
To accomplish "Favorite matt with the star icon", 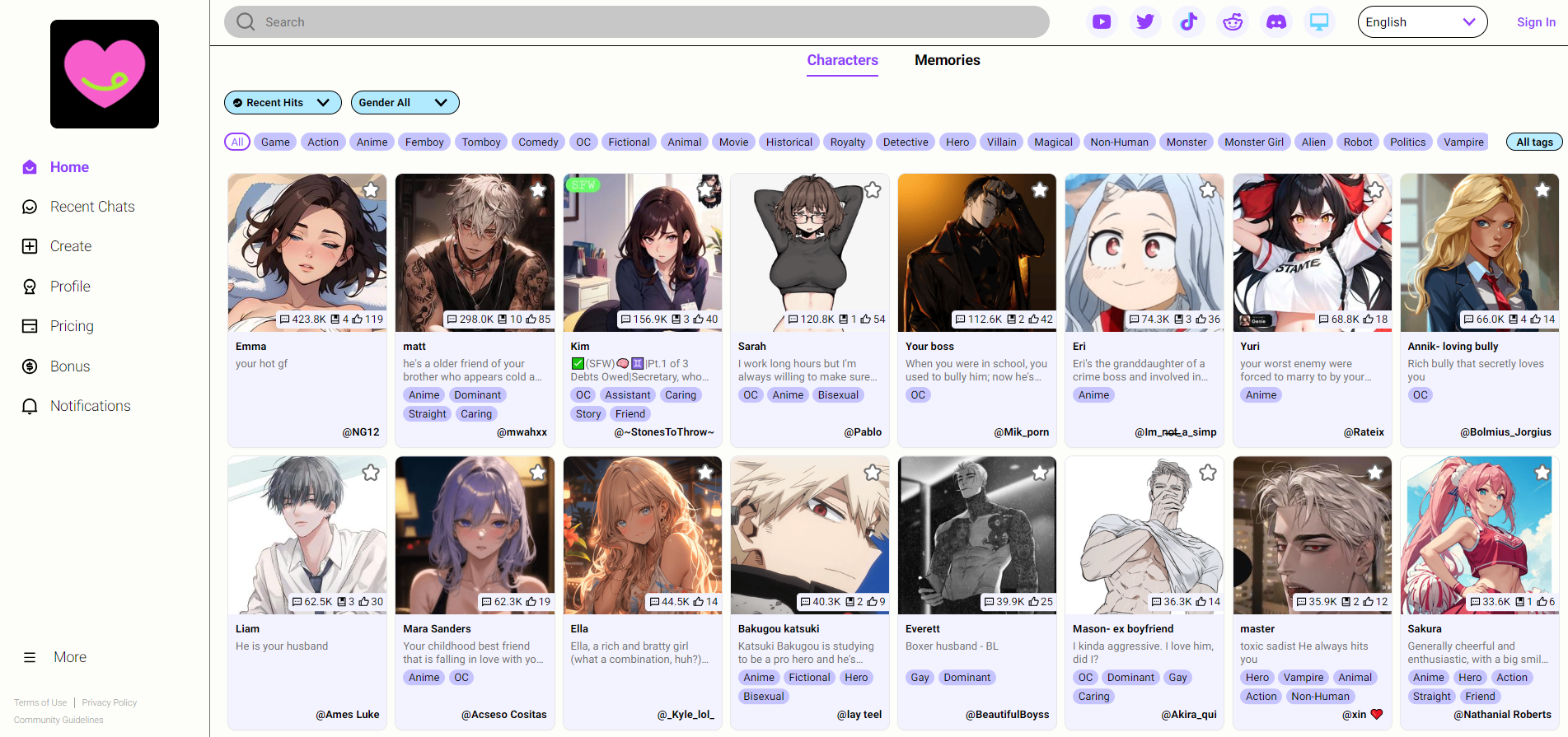I will click(538, 190).
